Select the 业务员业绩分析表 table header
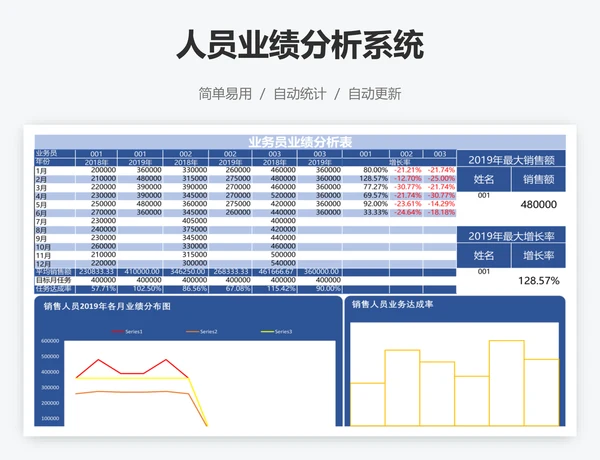600x460 pixels. [300, 142]
